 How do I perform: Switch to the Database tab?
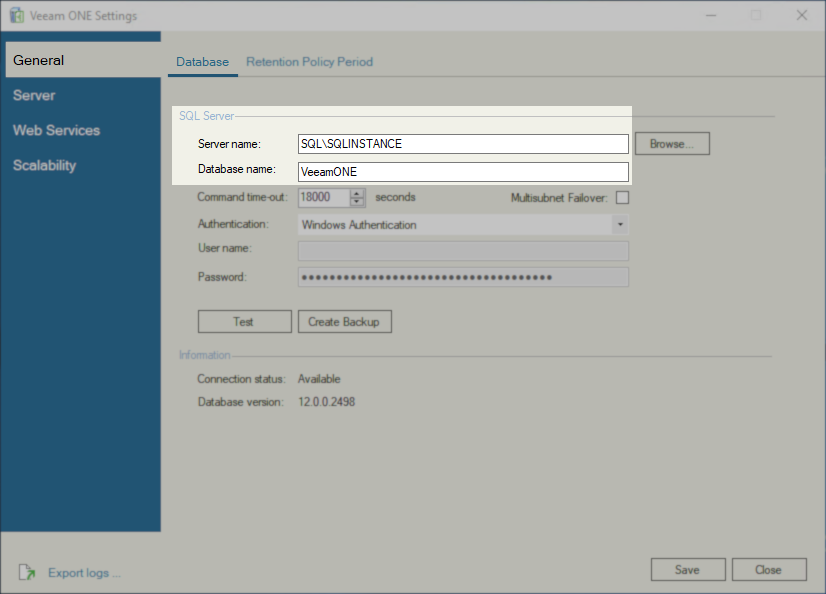[x=202, y=62]
